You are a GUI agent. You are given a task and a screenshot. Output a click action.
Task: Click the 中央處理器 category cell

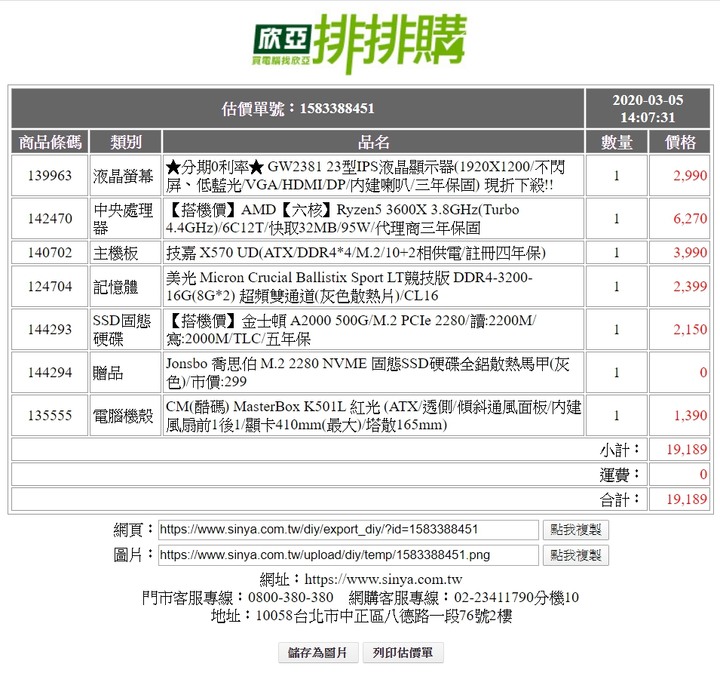(123, 219)
